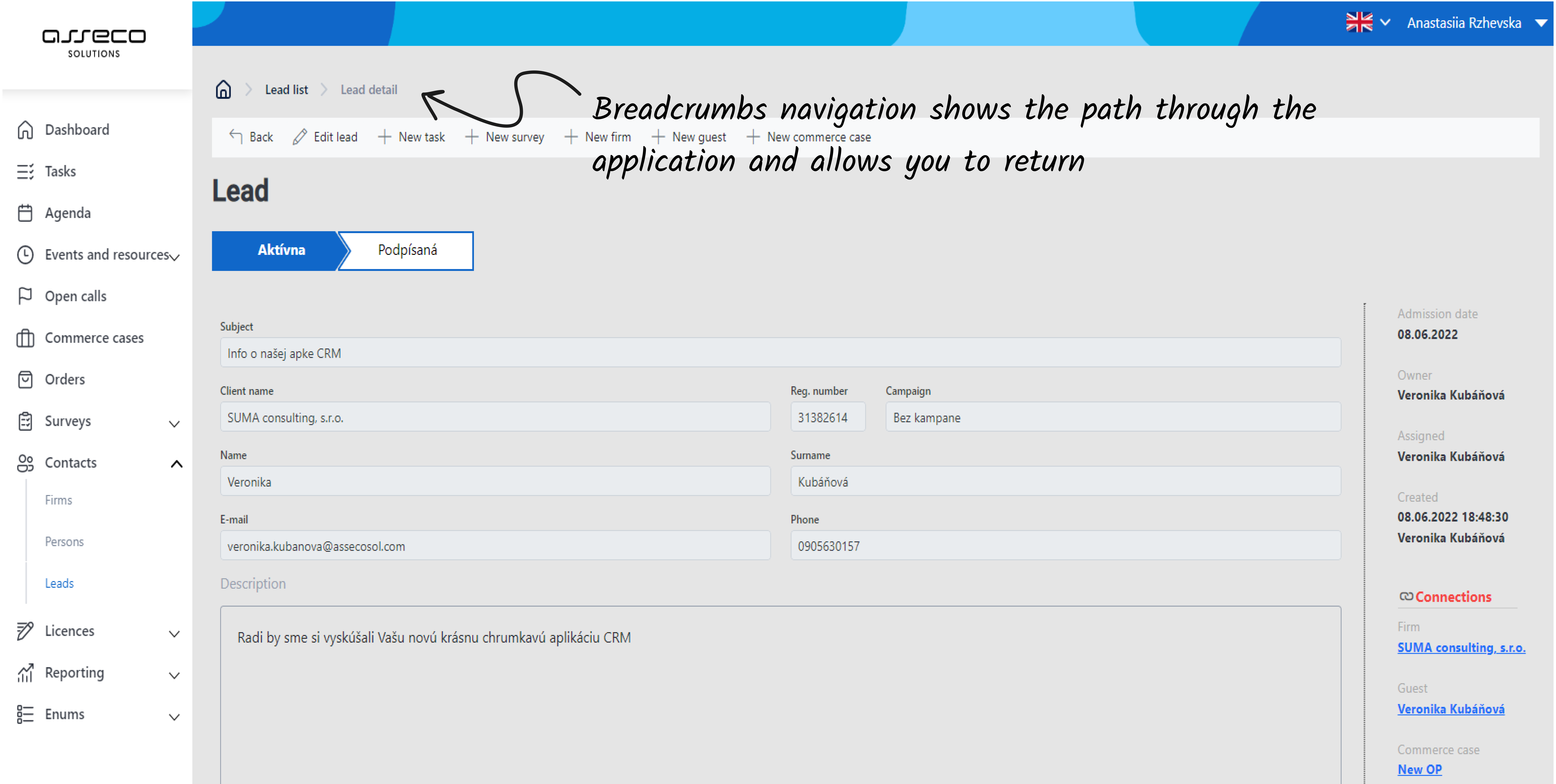Click the Commerce cases briefcase icon
Screen dimensions: 1556x784
tap(25, 338)
